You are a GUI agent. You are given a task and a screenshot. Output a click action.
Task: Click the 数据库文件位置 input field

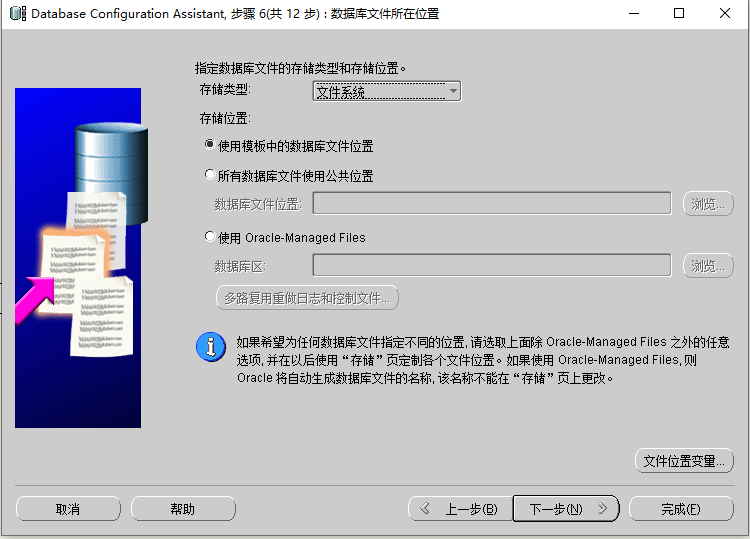pos(492,203)
